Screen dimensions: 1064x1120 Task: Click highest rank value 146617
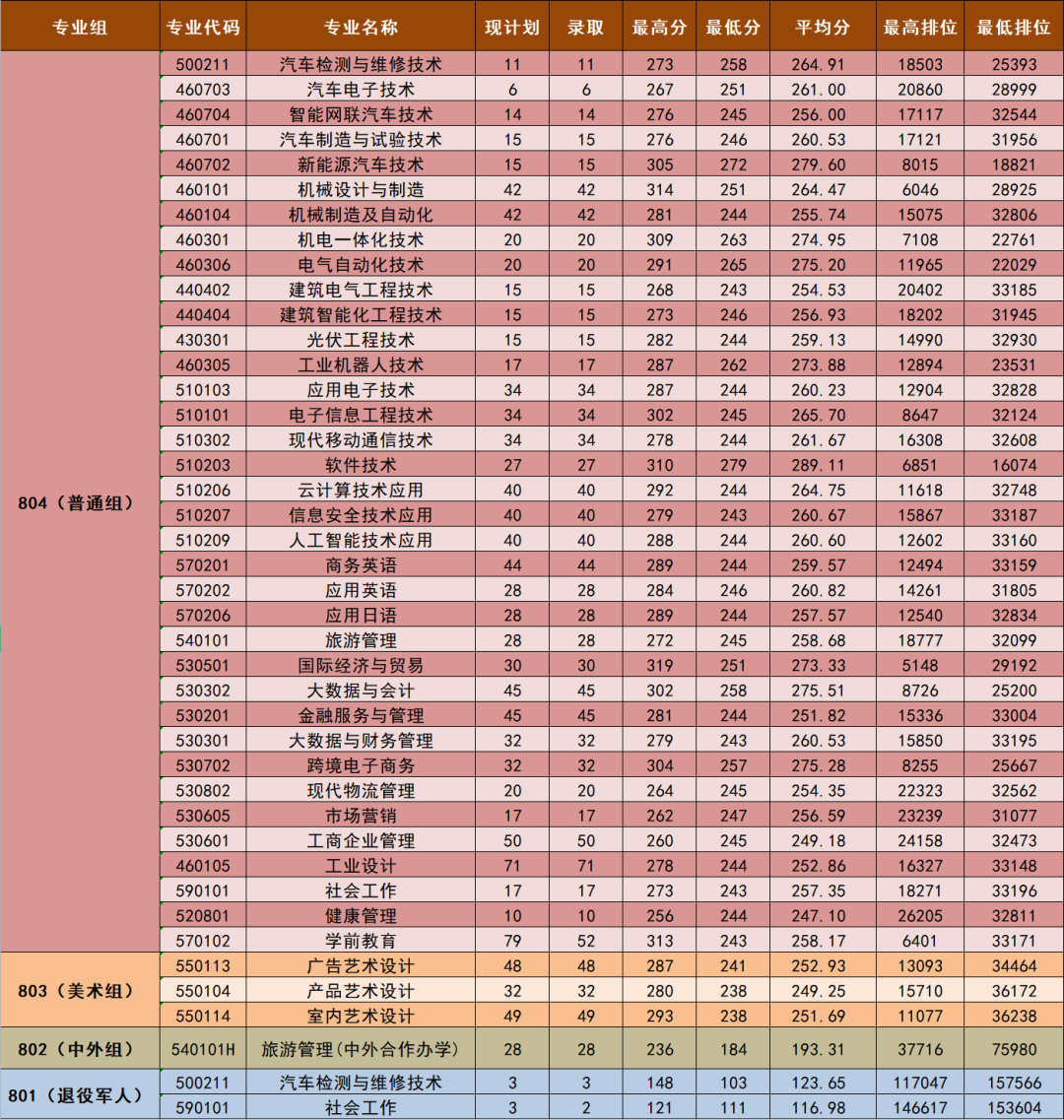click(920, 1108)
